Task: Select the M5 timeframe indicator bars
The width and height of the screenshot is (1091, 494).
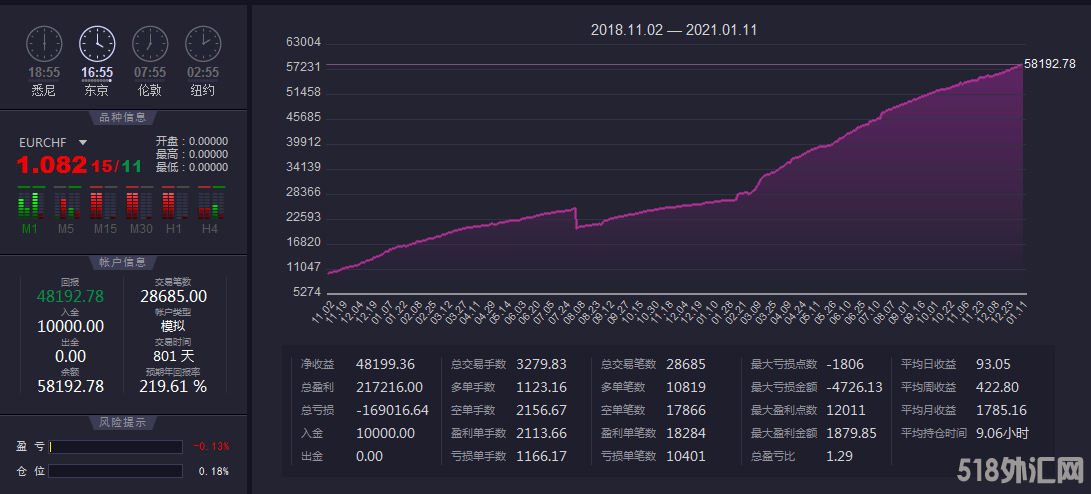Action: click(x=66, y=204)
